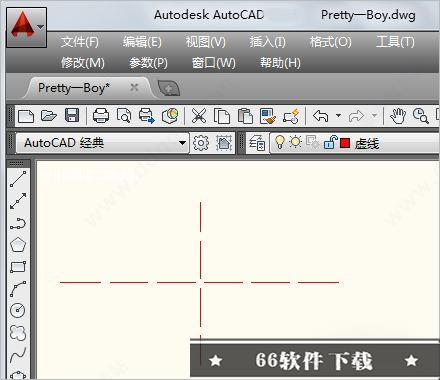
Task: Select the Line draw tool
Action: click(x=18, y=179)
